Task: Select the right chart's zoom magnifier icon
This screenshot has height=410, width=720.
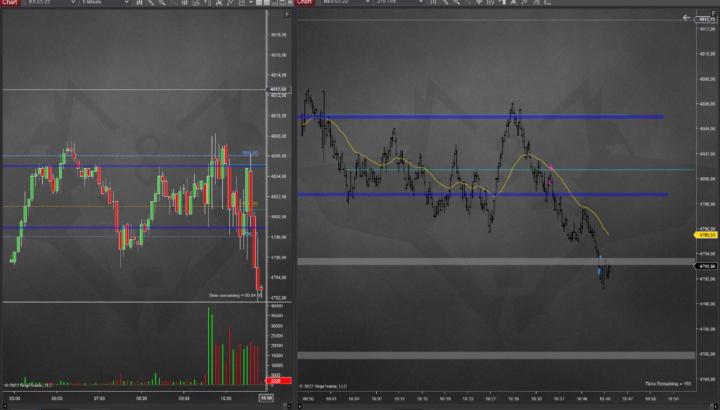Action: (456, 2)
